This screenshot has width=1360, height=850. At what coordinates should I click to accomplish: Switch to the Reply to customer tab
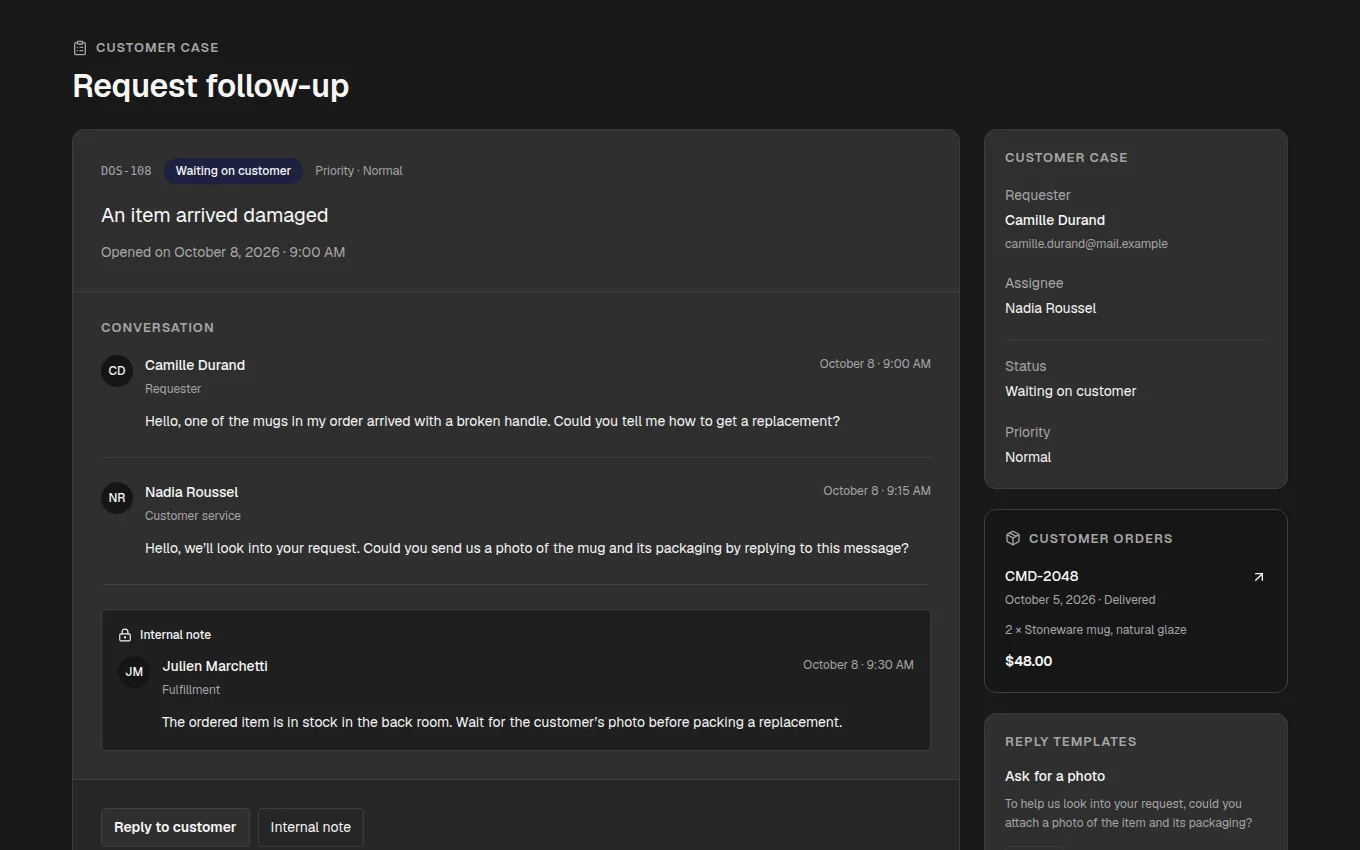[x=175, y=827]
